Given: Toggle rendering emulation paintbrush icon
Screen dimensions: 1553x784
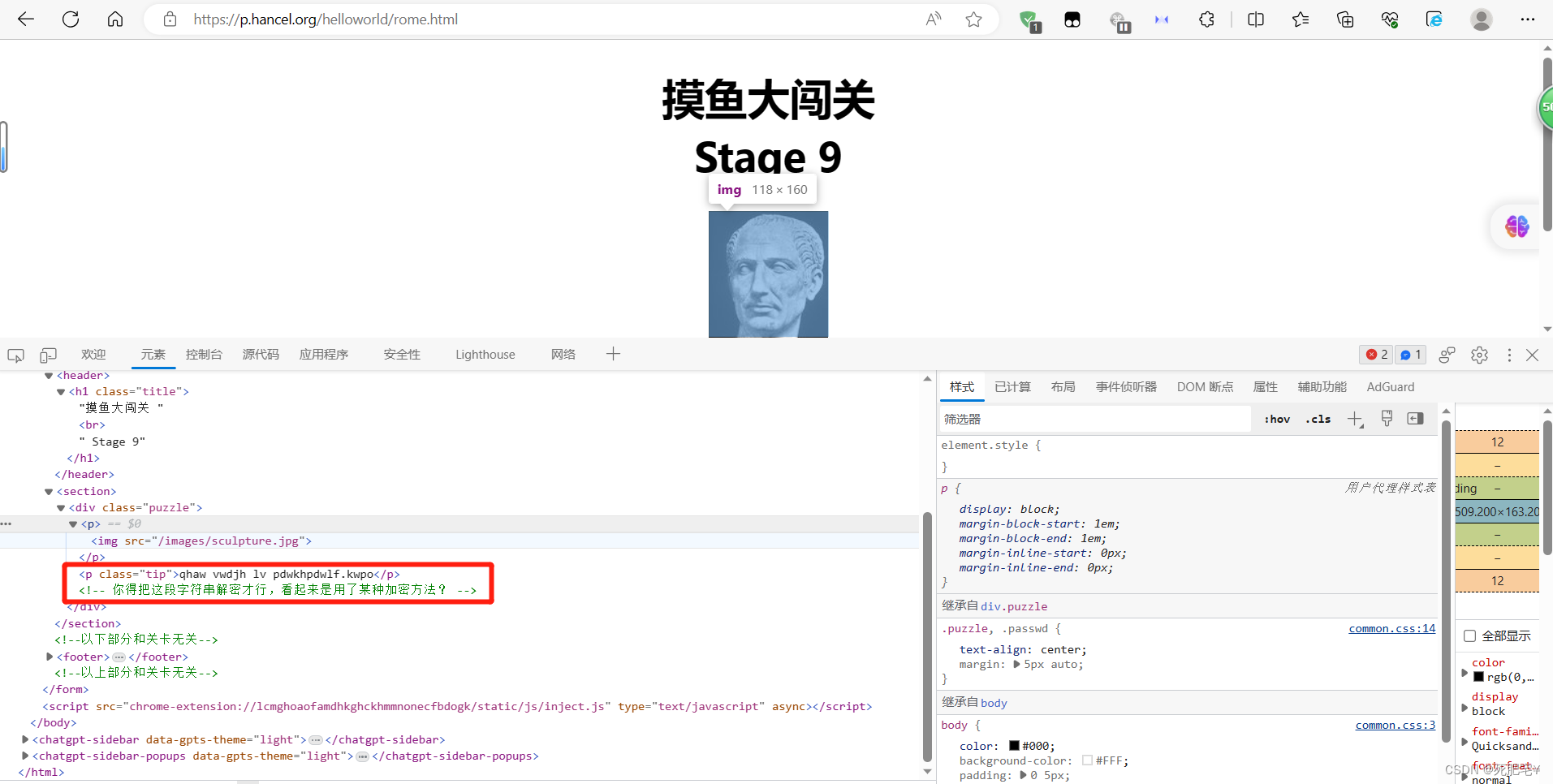Looking at the screenshot, I should pyautogui.click(x=1387, y=419).
